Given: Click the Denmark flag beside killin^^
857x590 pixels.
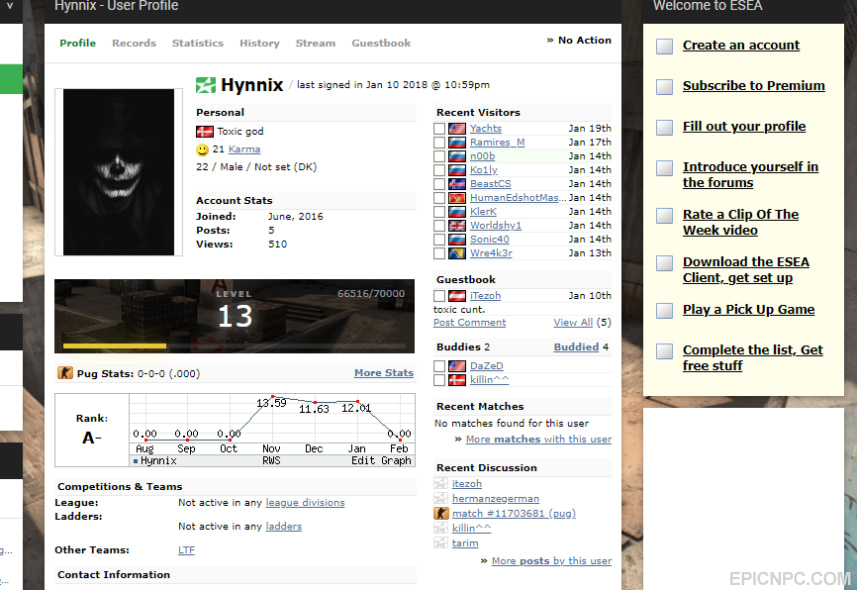Looking at the screenshot, I should pyautogui.click(x=457, y=379).
